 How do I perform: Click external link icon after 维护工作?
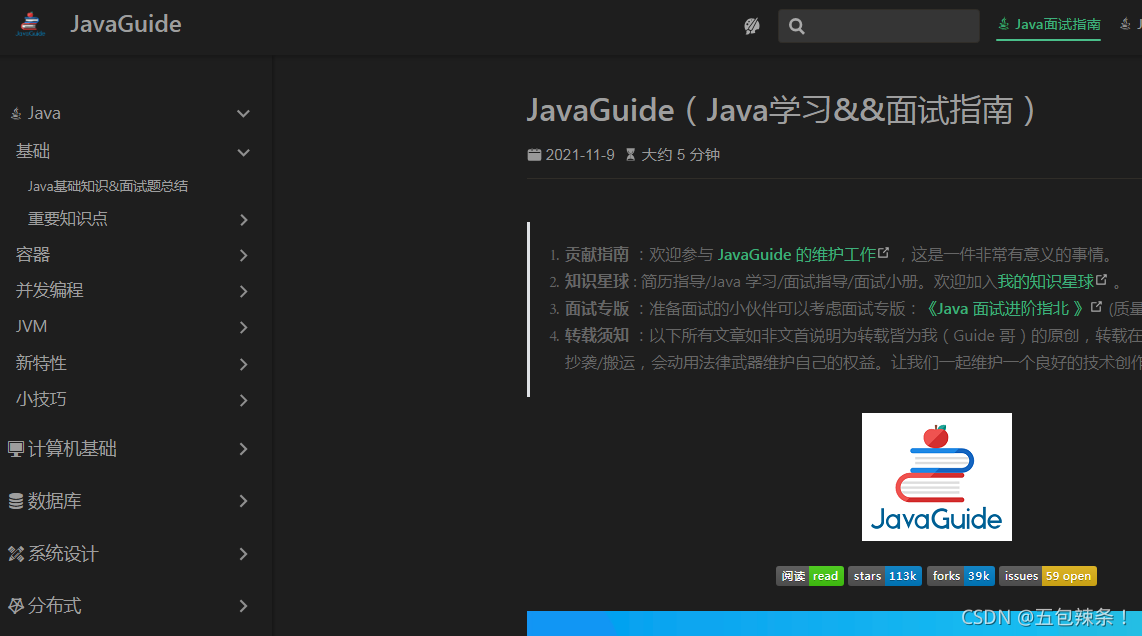pos(883,252)
